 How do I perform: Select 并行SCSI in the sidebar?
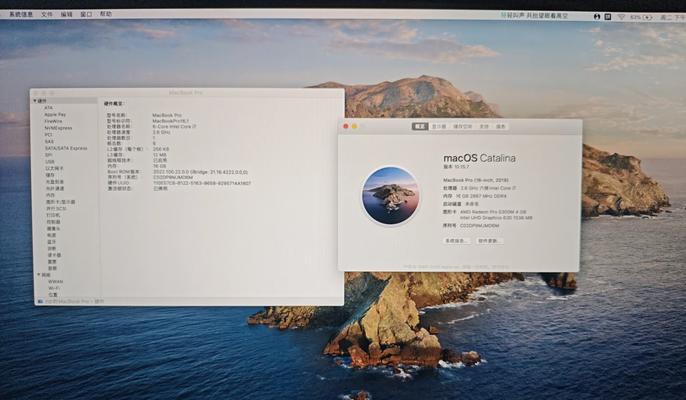56,209
